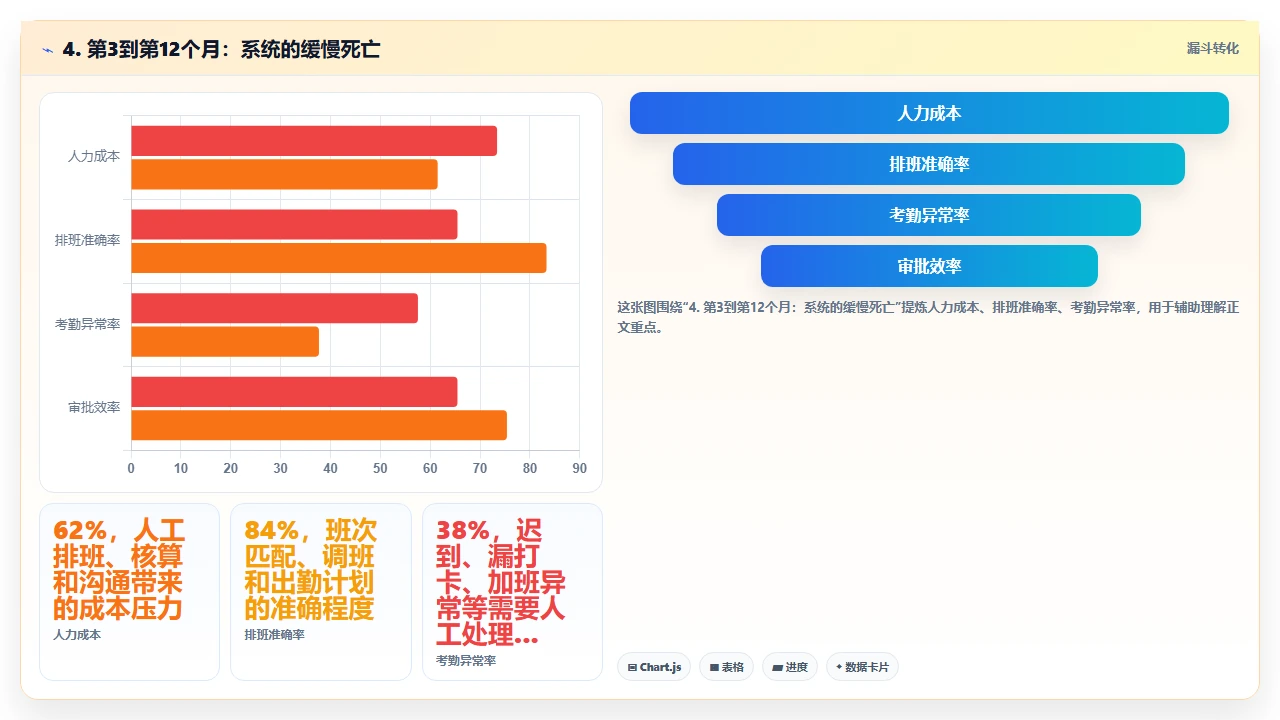Click the red bar for 排班准确率
This screenshot has height=720, width=1280.
click(x=294, y=224)
